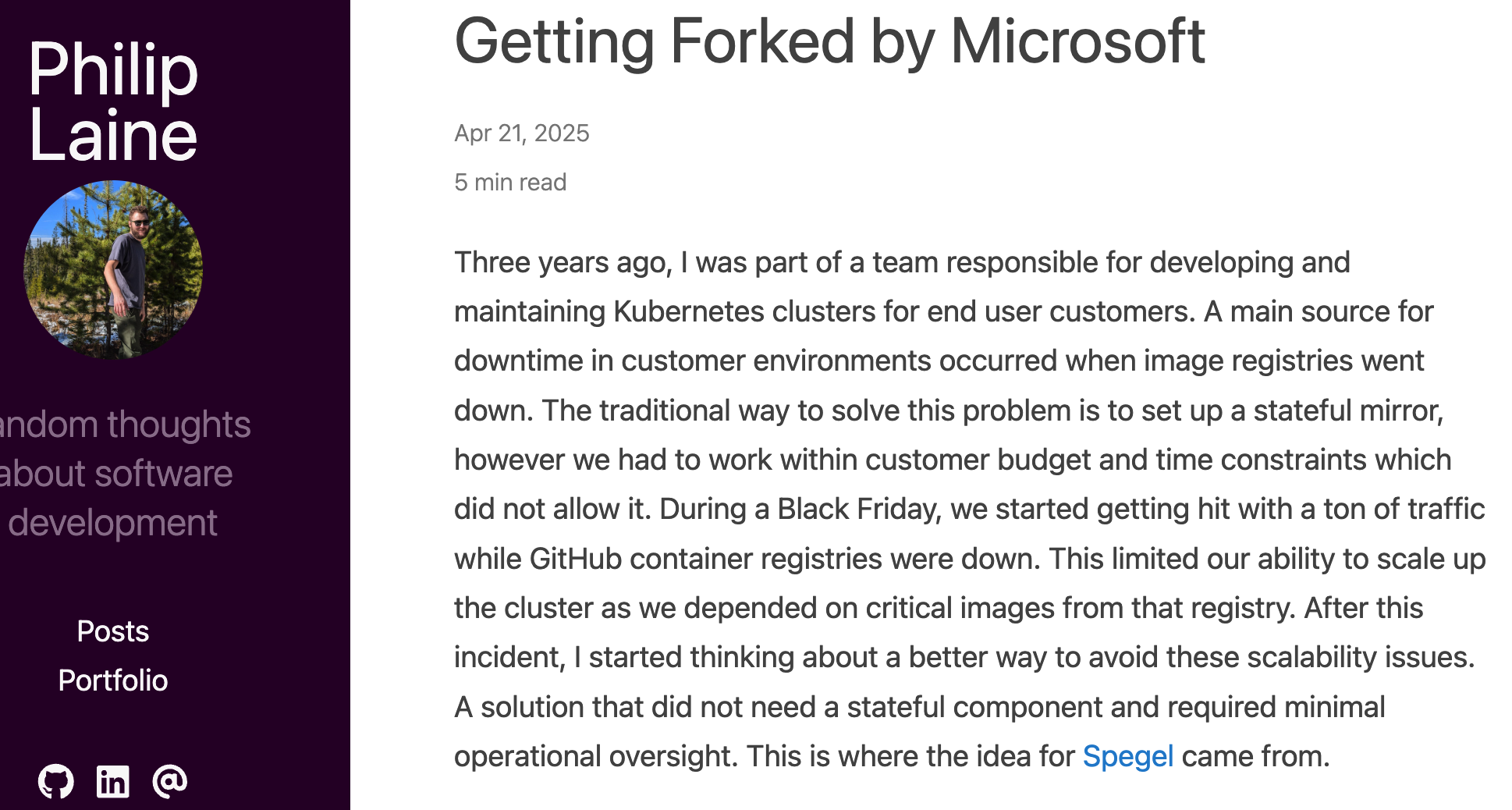Click the word "Microsoft" in the title

(1077, 41)
